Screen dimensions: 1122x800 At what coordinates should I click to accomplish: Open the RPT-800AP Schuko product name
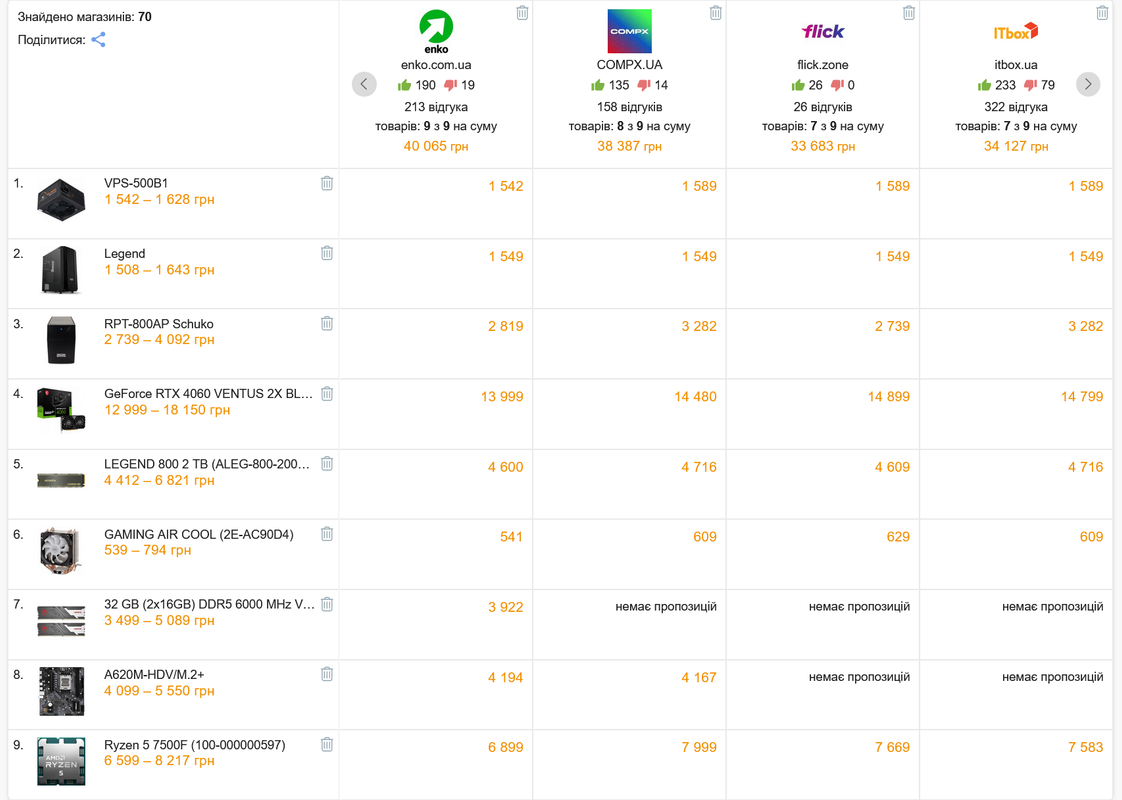pos(159,324)
